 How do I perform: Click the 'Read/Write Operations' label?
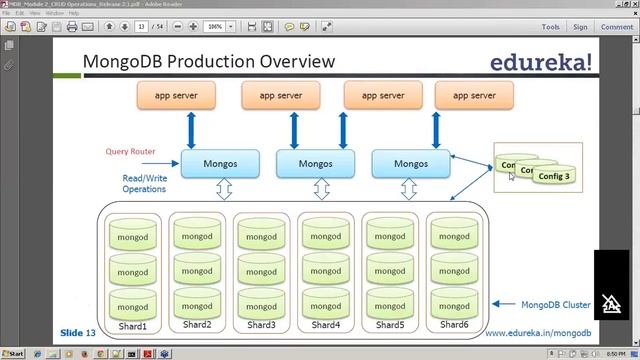click(x=144, y=184)
